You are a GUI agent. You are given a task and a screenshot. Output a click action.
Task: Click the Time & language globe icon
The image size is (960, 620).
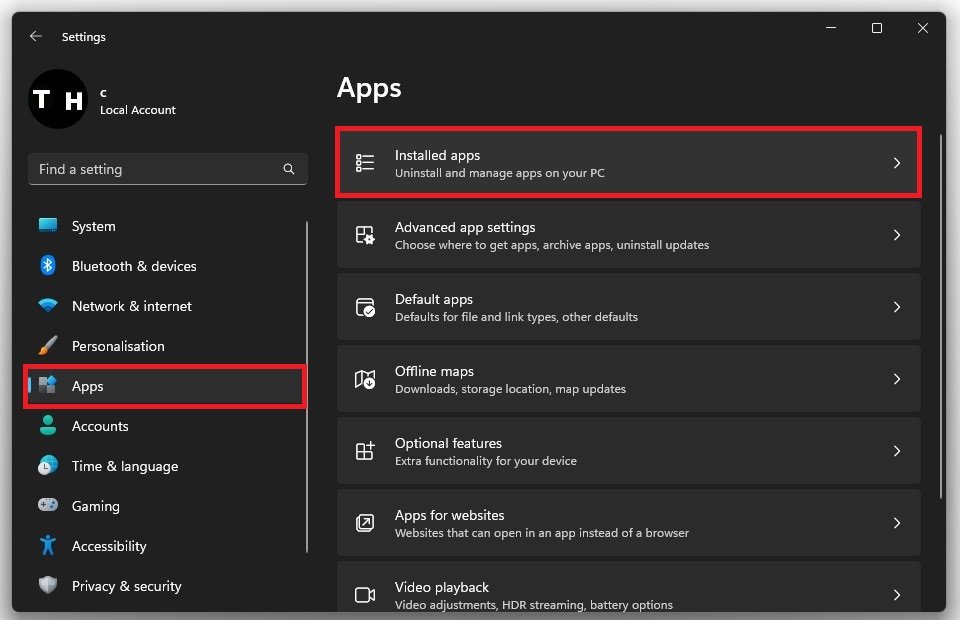pos(48,466)
